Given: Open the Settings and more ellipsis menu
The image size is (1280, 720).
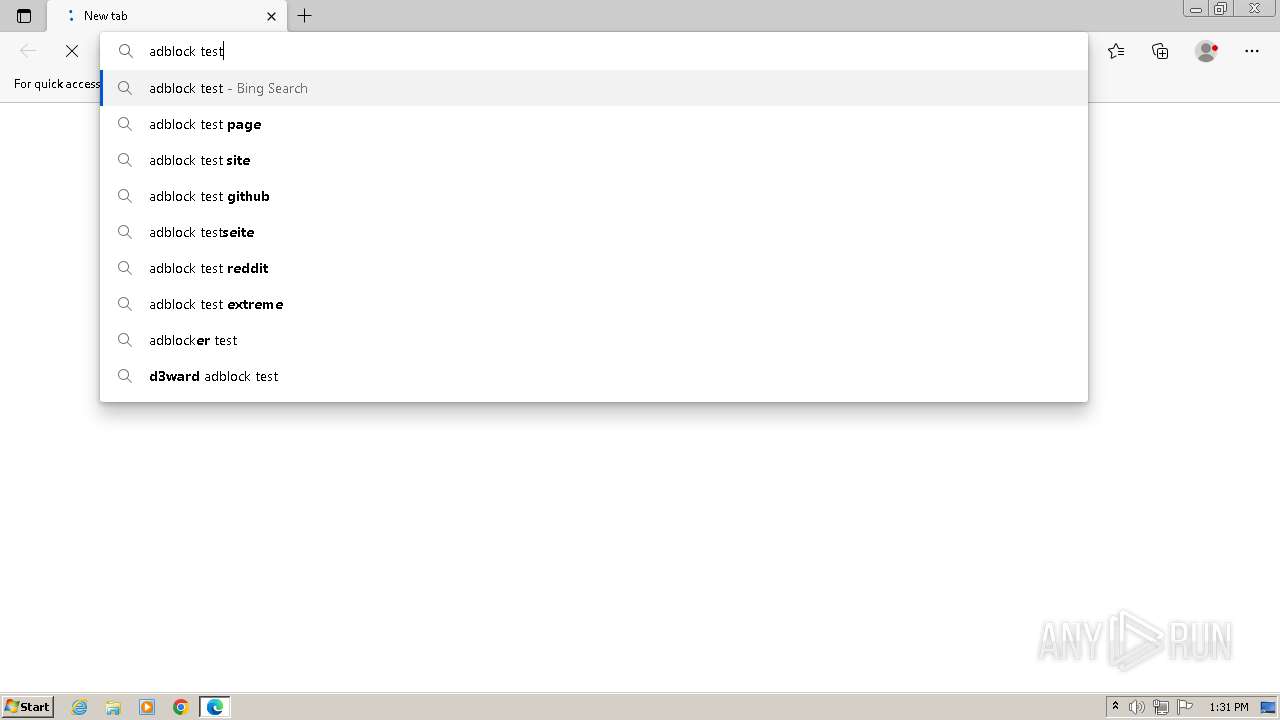Looking at the screenshot, I should pyautogui.click(x=1252, y=51).
